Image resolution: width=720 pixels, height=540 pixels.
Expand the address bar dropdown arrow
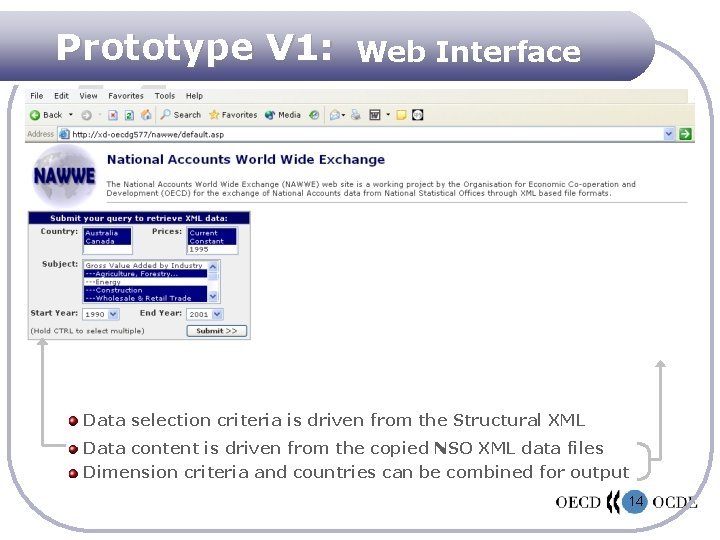(x=669, y=134)
